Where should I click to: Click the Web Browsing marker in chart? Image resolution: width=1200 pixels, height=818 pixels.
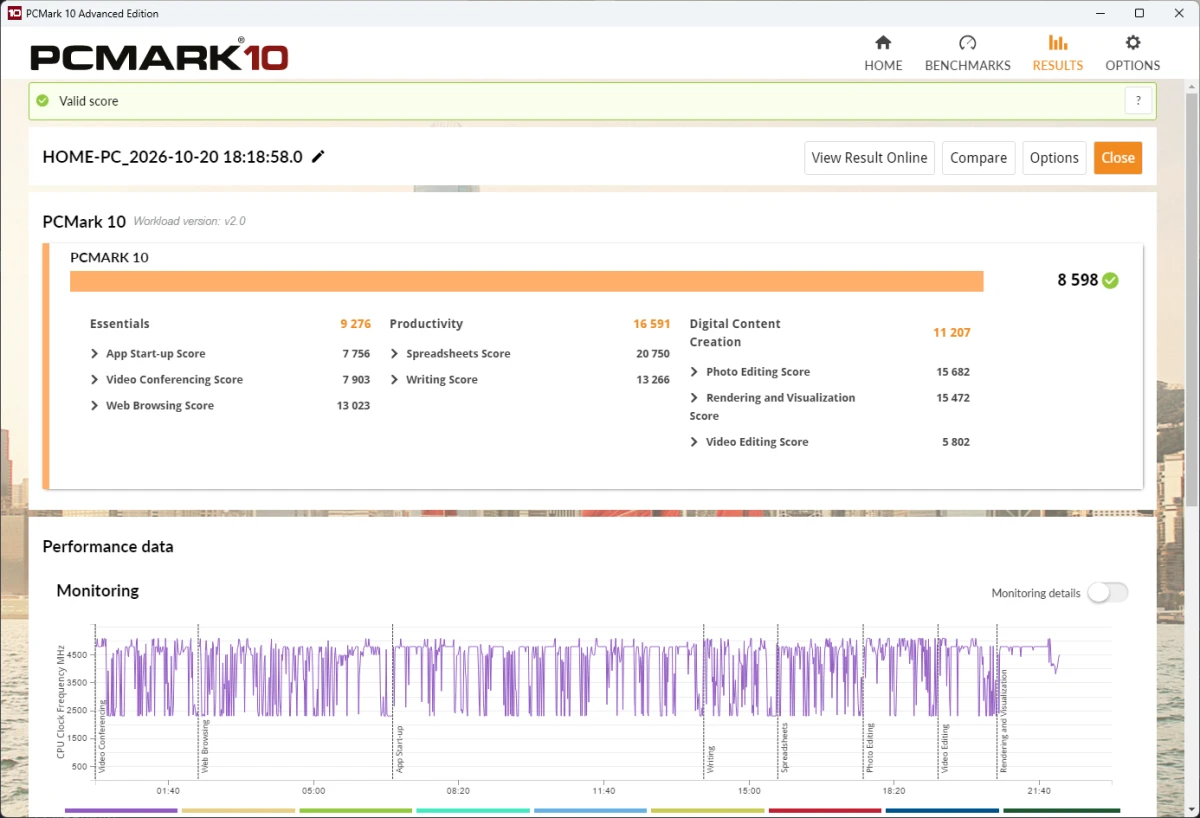(x=205, y=746)
